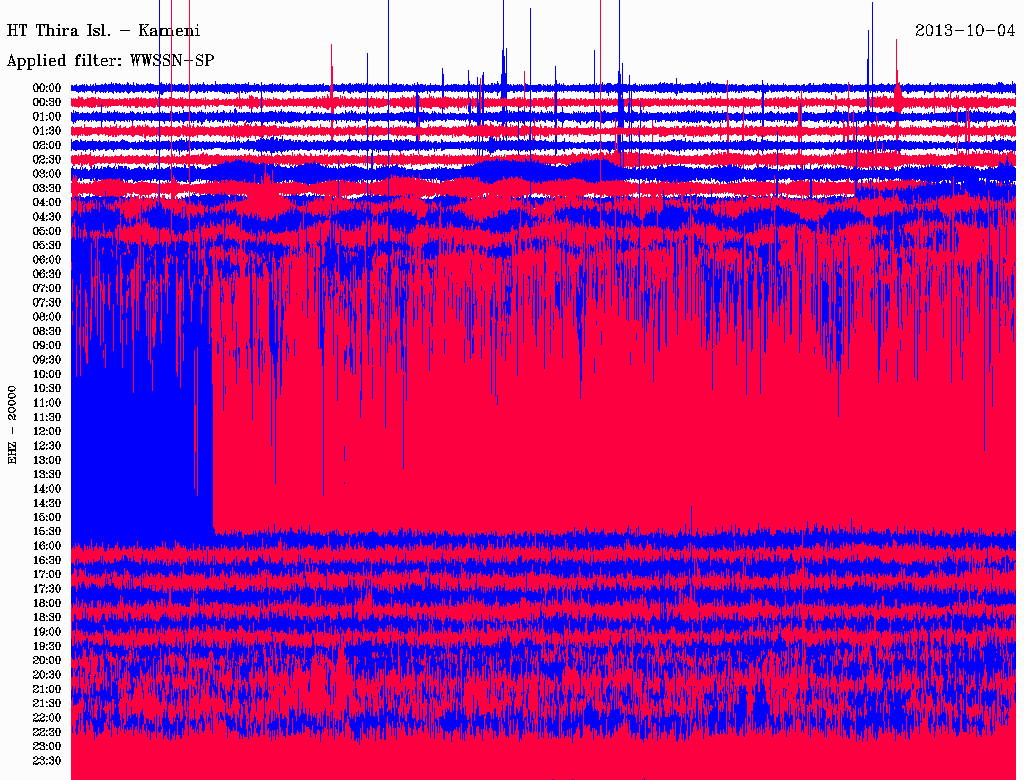This screenshot has width=1024, height=780.
Task: Click the time label '14:00'
Action: click(x=47, y=489)
